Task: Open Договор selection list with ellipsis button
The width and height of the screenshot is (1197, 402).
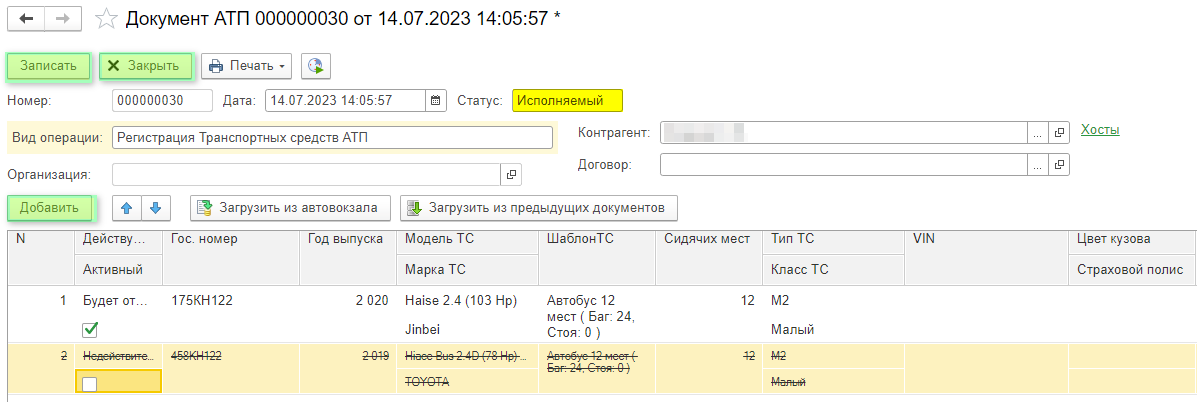Action: click(1038, 164)
